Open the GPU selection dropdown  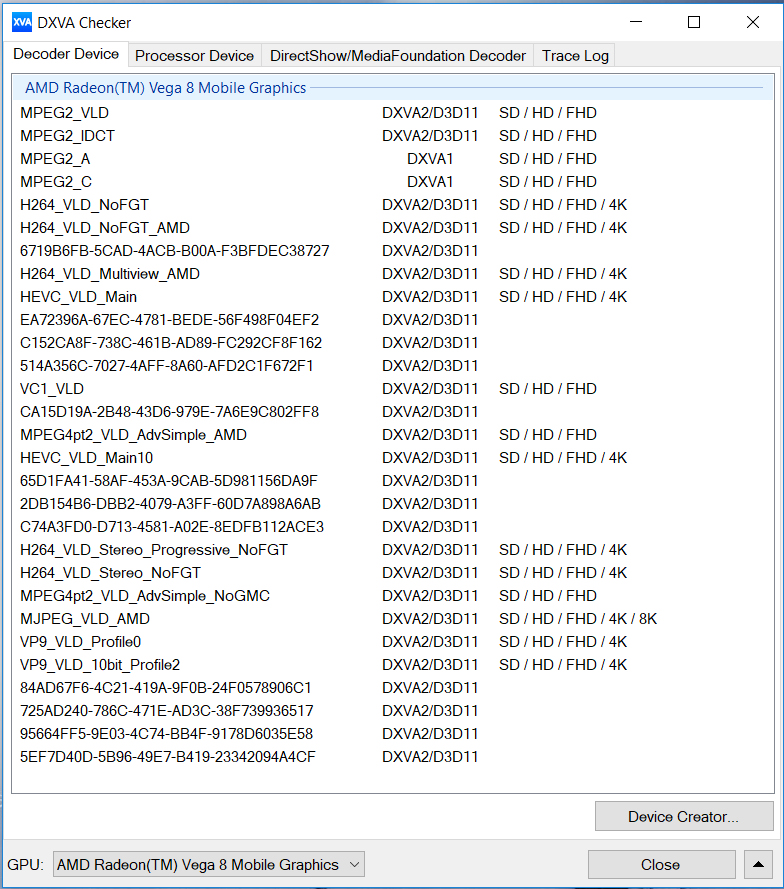(x=209, y=865)
